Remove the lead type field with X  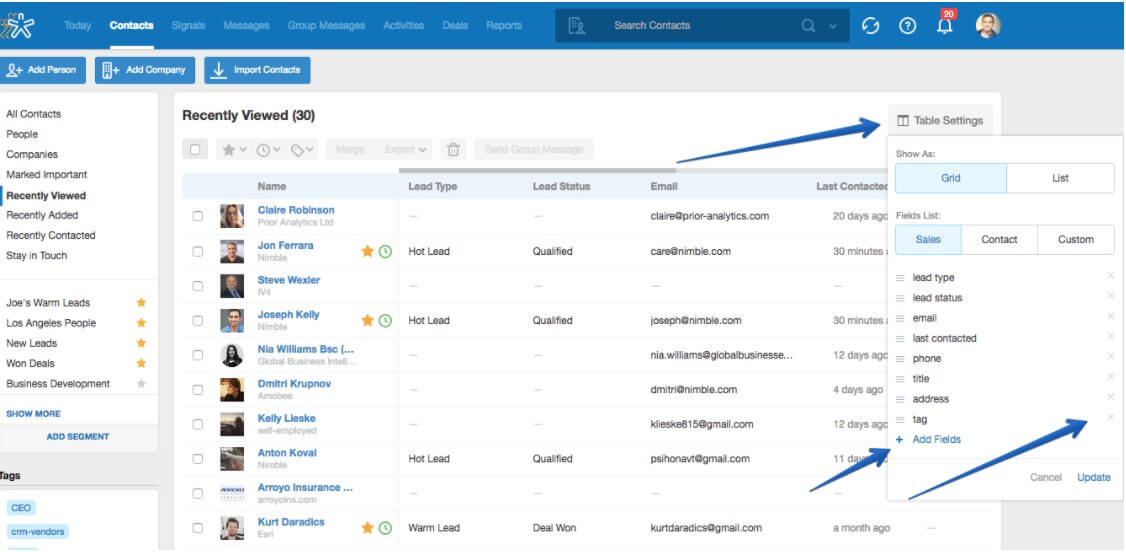click(x=1110, y=277)
